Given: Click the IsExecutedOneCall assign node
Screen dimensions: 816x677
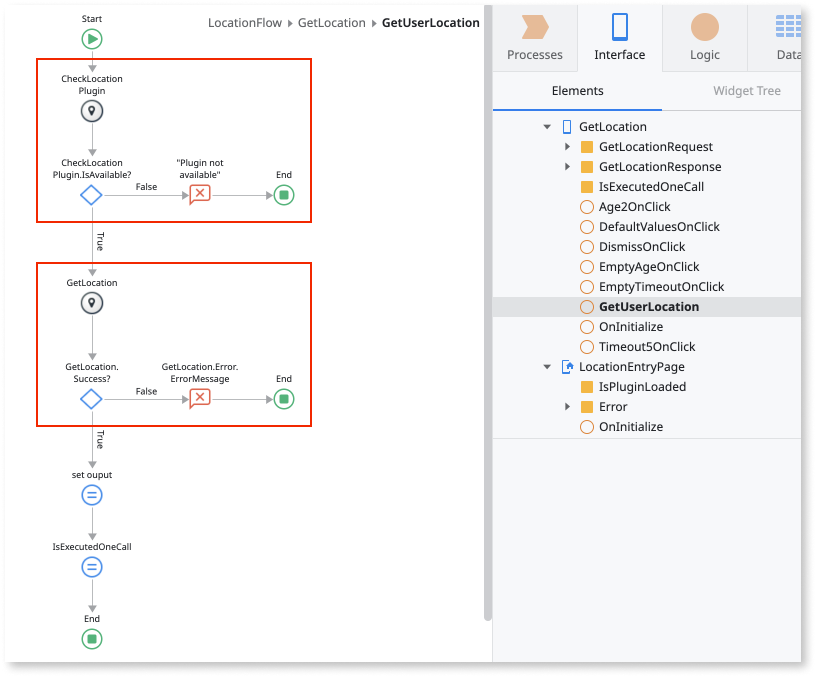Looking at the screenshot, I should 91,566.
